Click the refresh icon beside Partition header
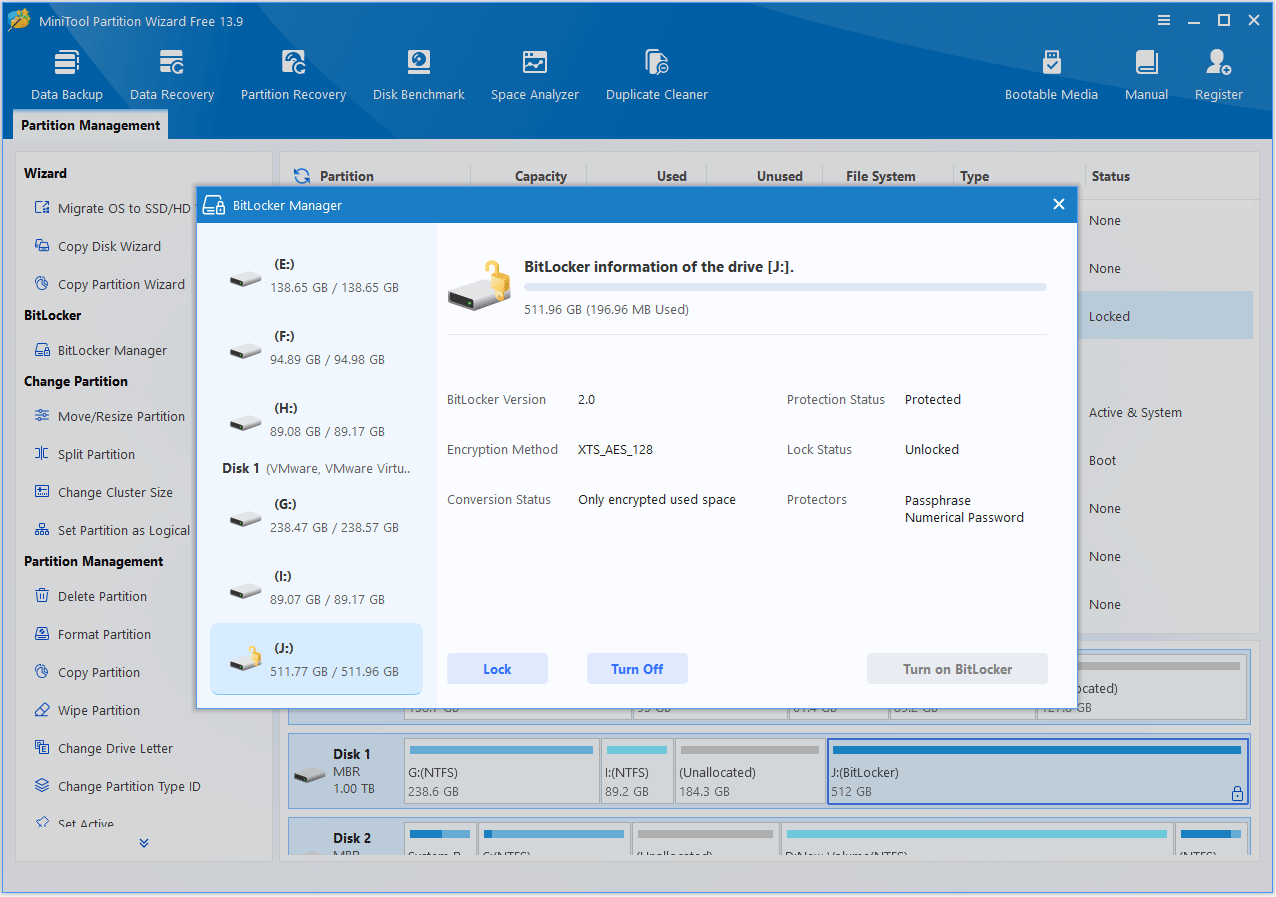The image size is (1276, 897). (301, 176)
